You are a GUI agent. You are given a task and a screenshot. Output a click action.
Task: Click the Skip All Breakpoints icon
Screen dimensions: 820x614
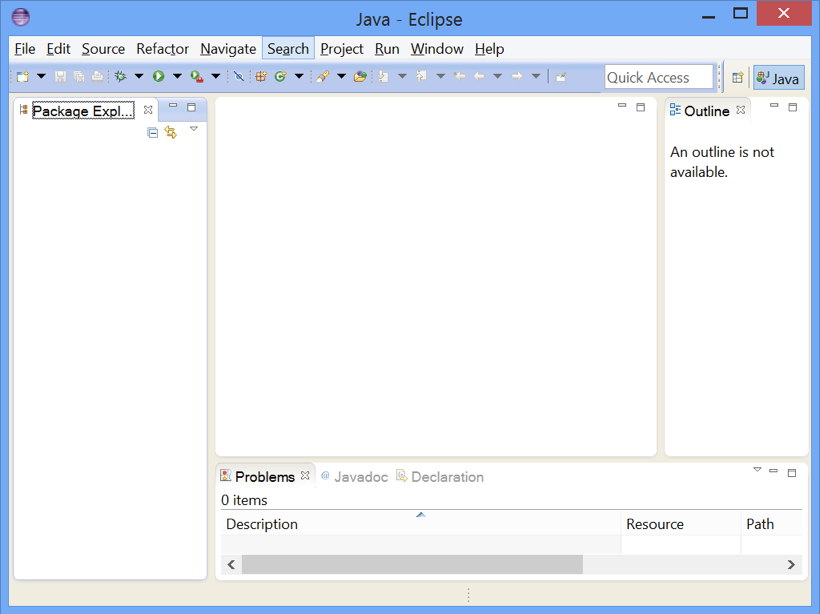click(239, 76)
